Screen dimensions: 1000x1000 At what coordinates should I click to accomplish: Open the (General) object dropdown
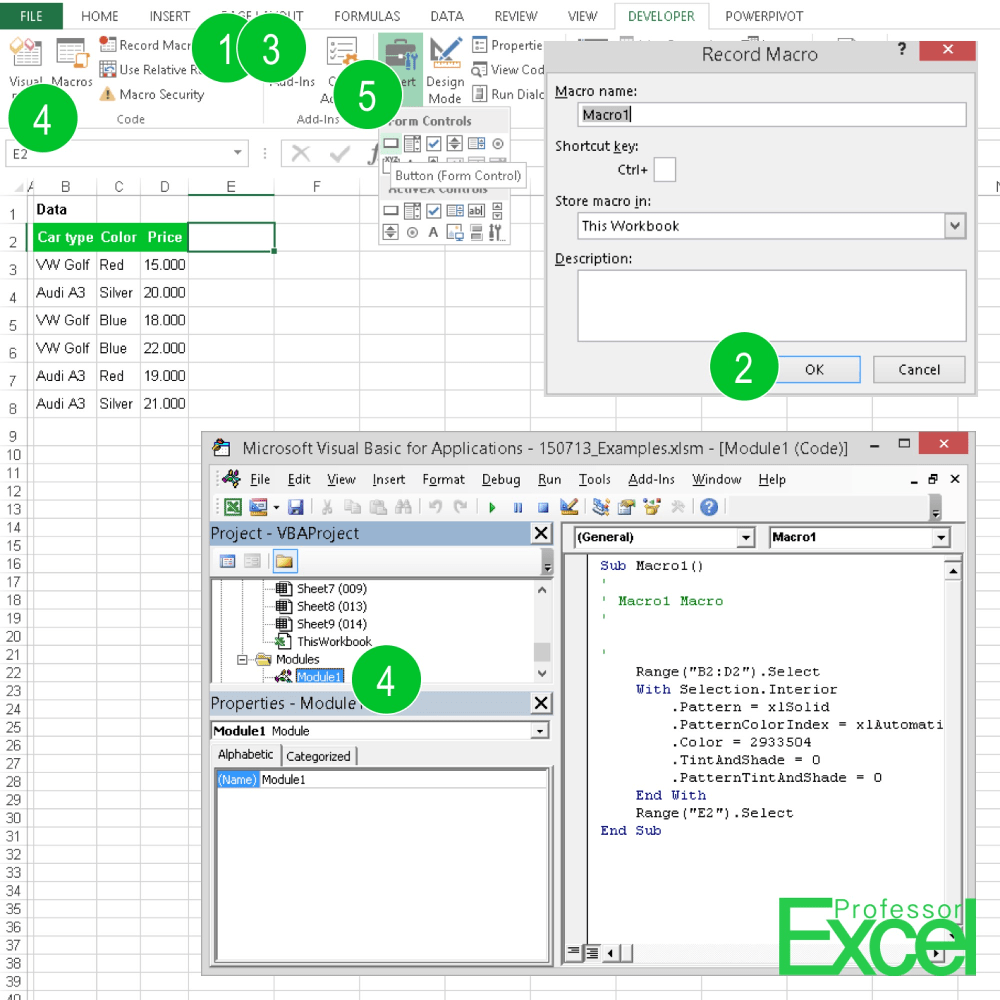(745, 538)
